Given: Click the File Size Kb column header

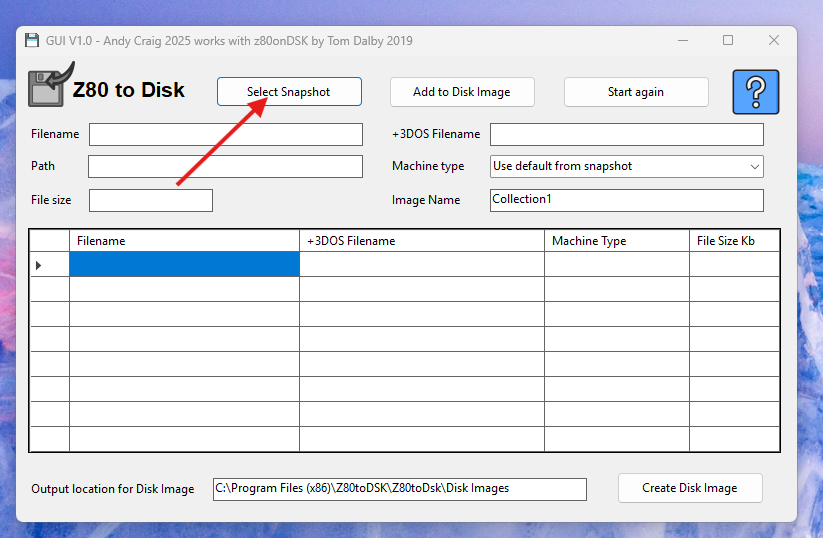Looking at the screenshot, I should pyautogui.click(x=733, y=241).
